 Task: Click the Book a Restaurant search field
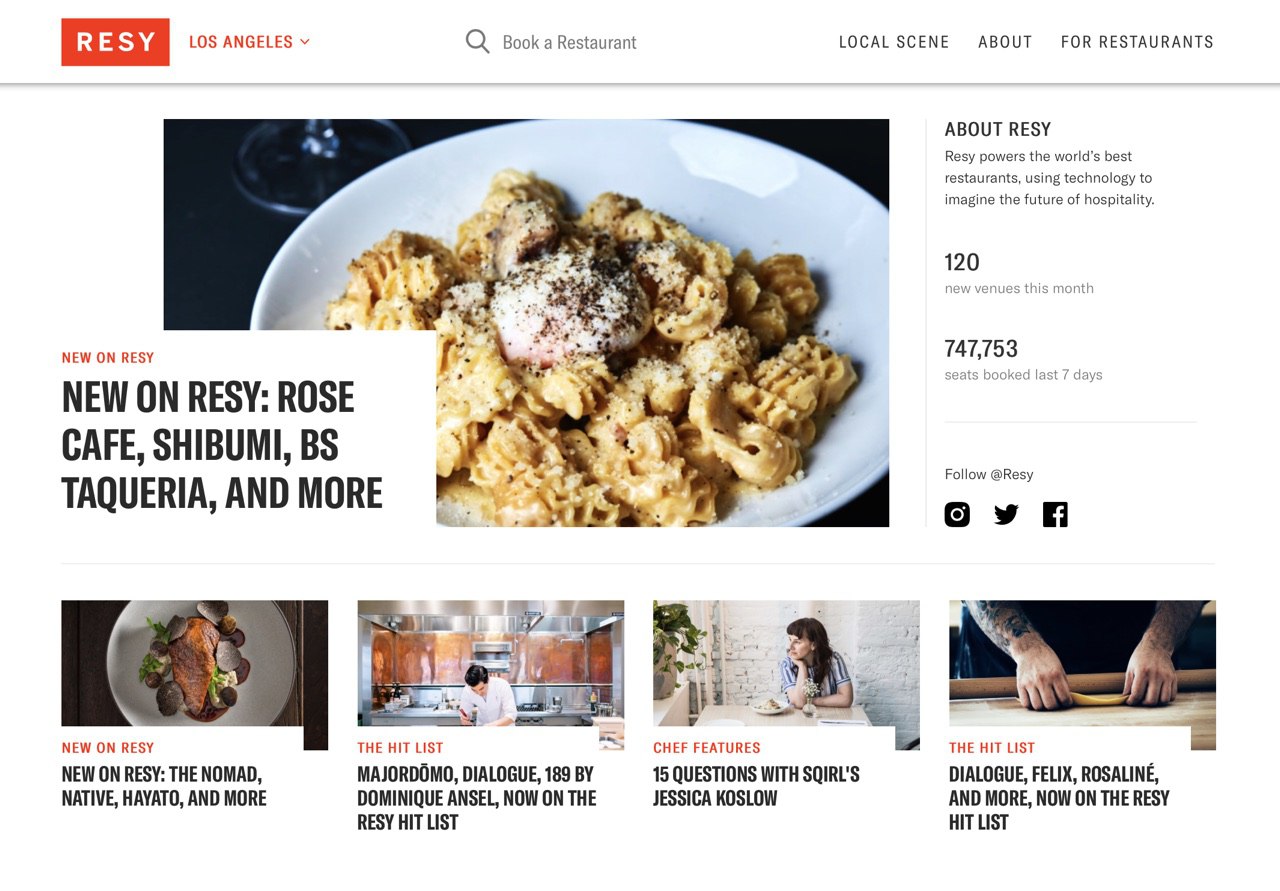[x=569, y=42]
